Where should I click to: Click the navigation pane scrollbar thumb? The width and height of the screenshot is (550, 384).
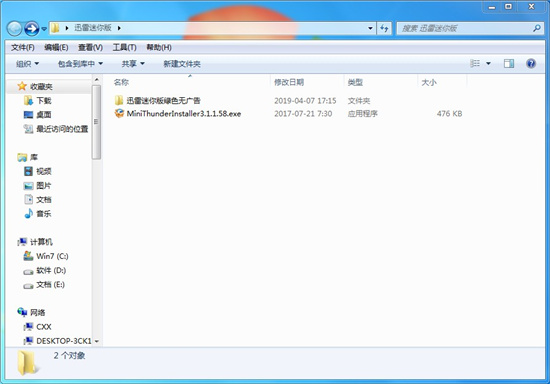96,122
